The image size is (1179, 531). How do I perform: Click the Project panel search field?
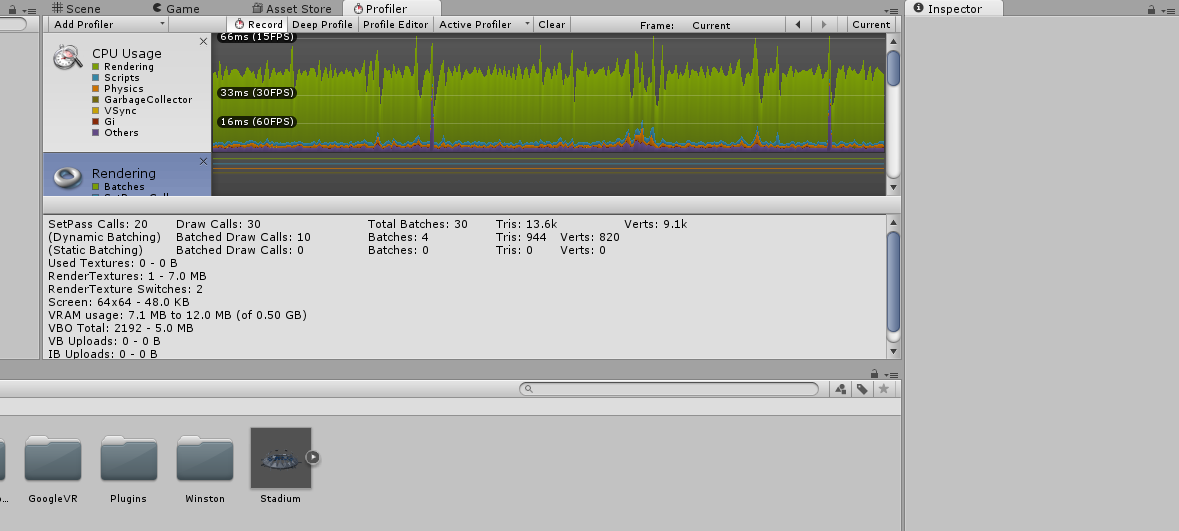click(668, 389)
